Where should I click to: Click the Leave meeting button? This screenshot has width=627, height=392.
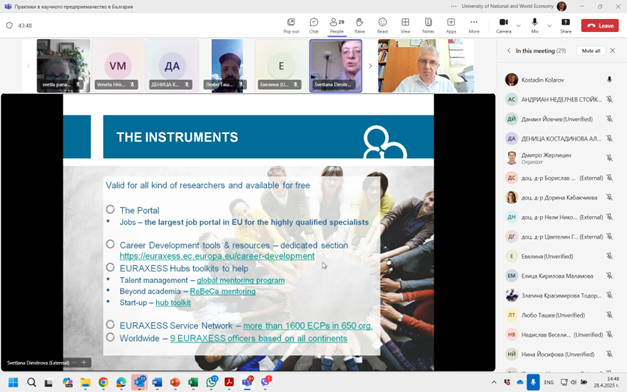pos(600,25)
